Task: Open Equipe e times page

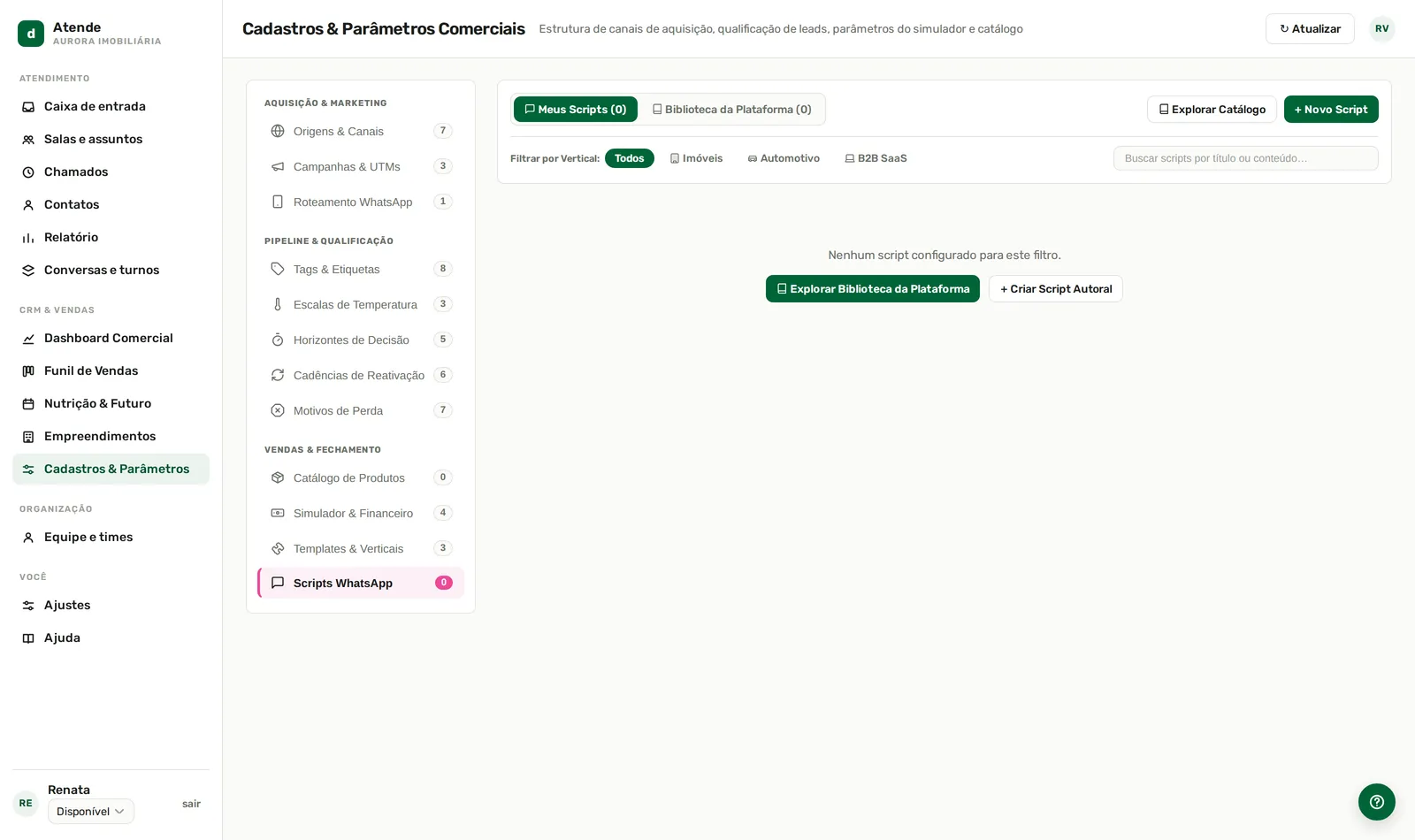Action: [x=111, y=538]
